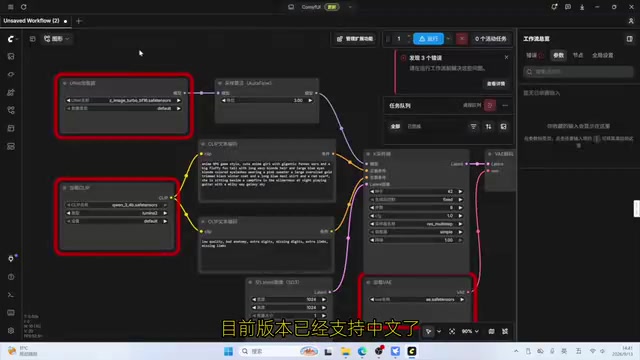Open the help icon in left sidebar

click(11, 277)
